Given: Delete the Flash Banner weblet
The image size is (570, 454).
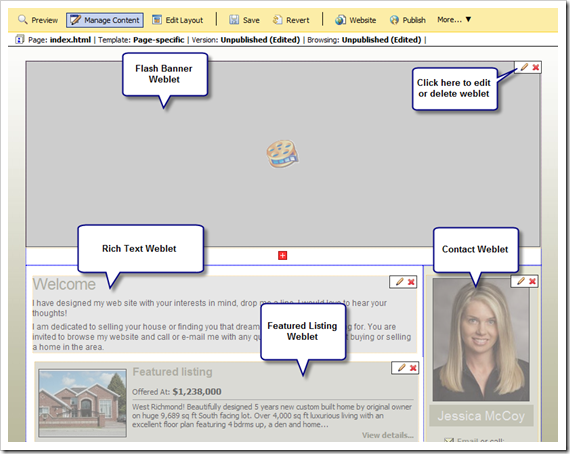Looking at the screenshot, I should click(x=535, y=67).
